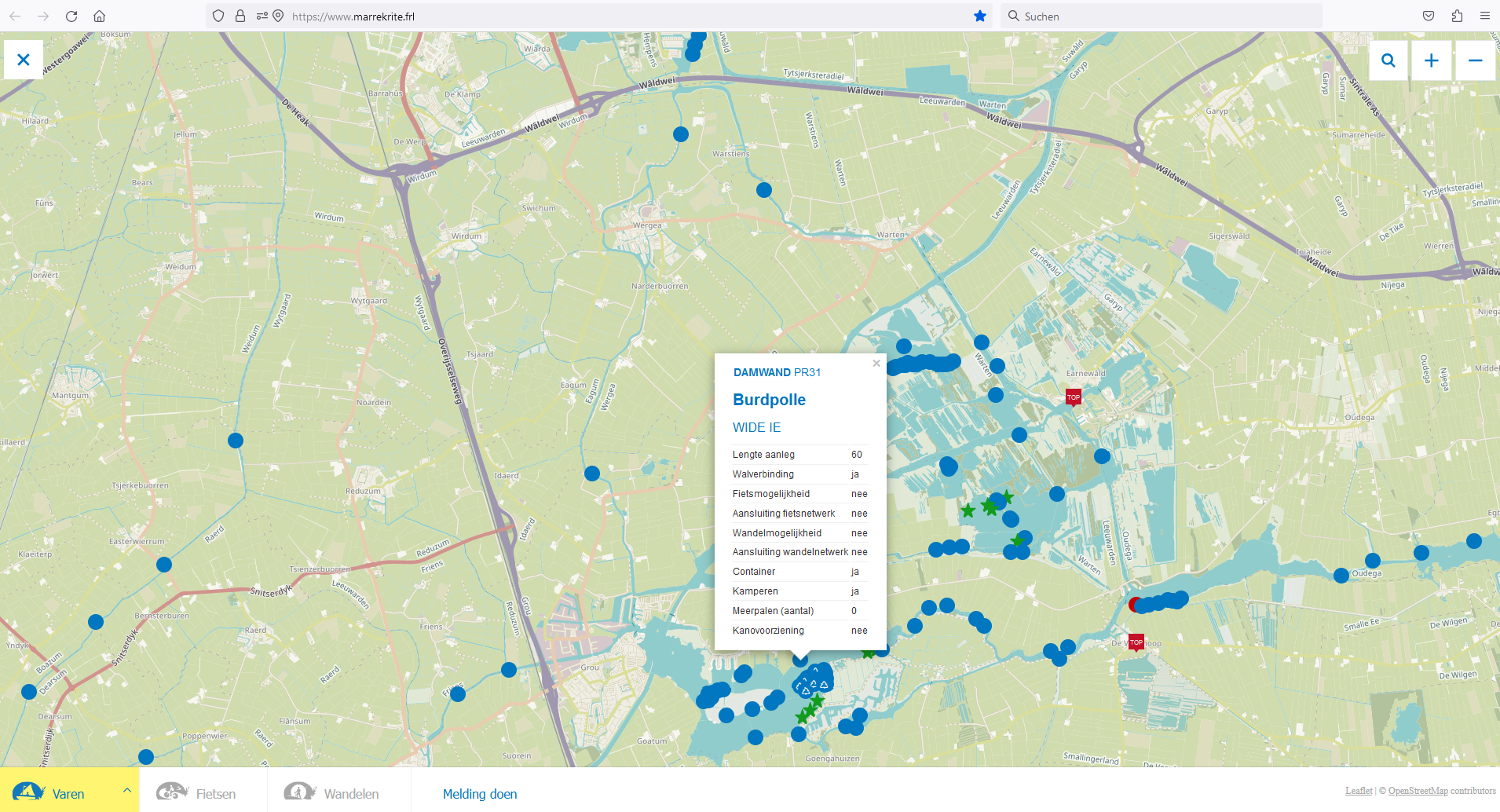Bookmark this page with the star icon
Image resolution: width=1500 pixels, height=812 pixels.
coord(979,16)
